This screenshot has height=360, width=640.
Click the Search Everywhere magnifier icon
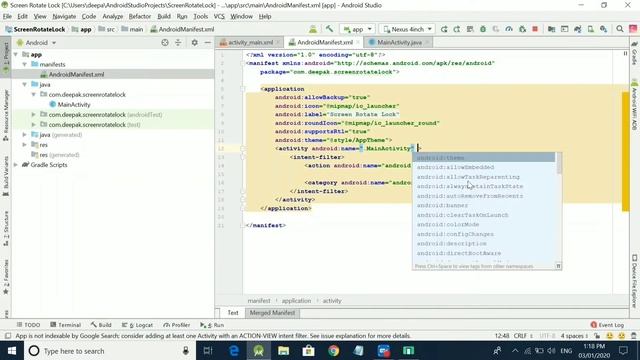tap(620, 29)
